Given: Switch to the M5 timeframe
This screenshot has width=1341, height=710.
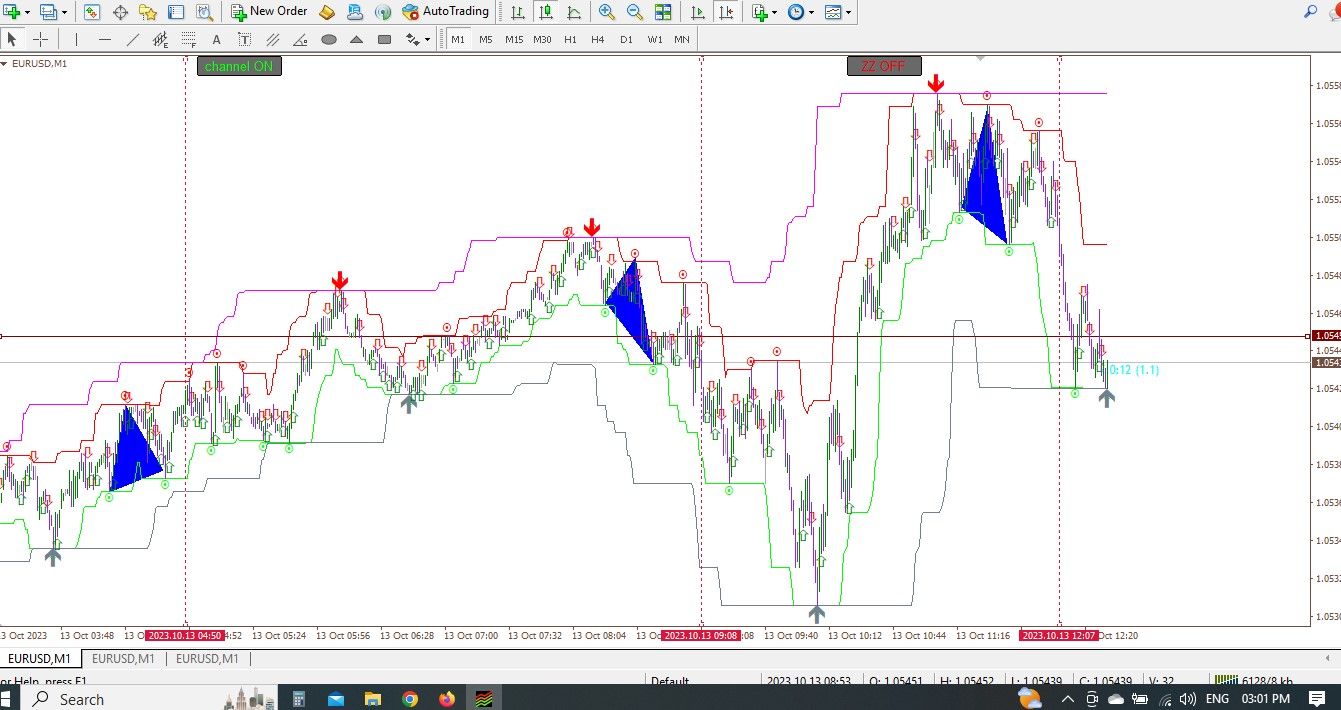Looking at the screenshot, I should pos(486,39).
